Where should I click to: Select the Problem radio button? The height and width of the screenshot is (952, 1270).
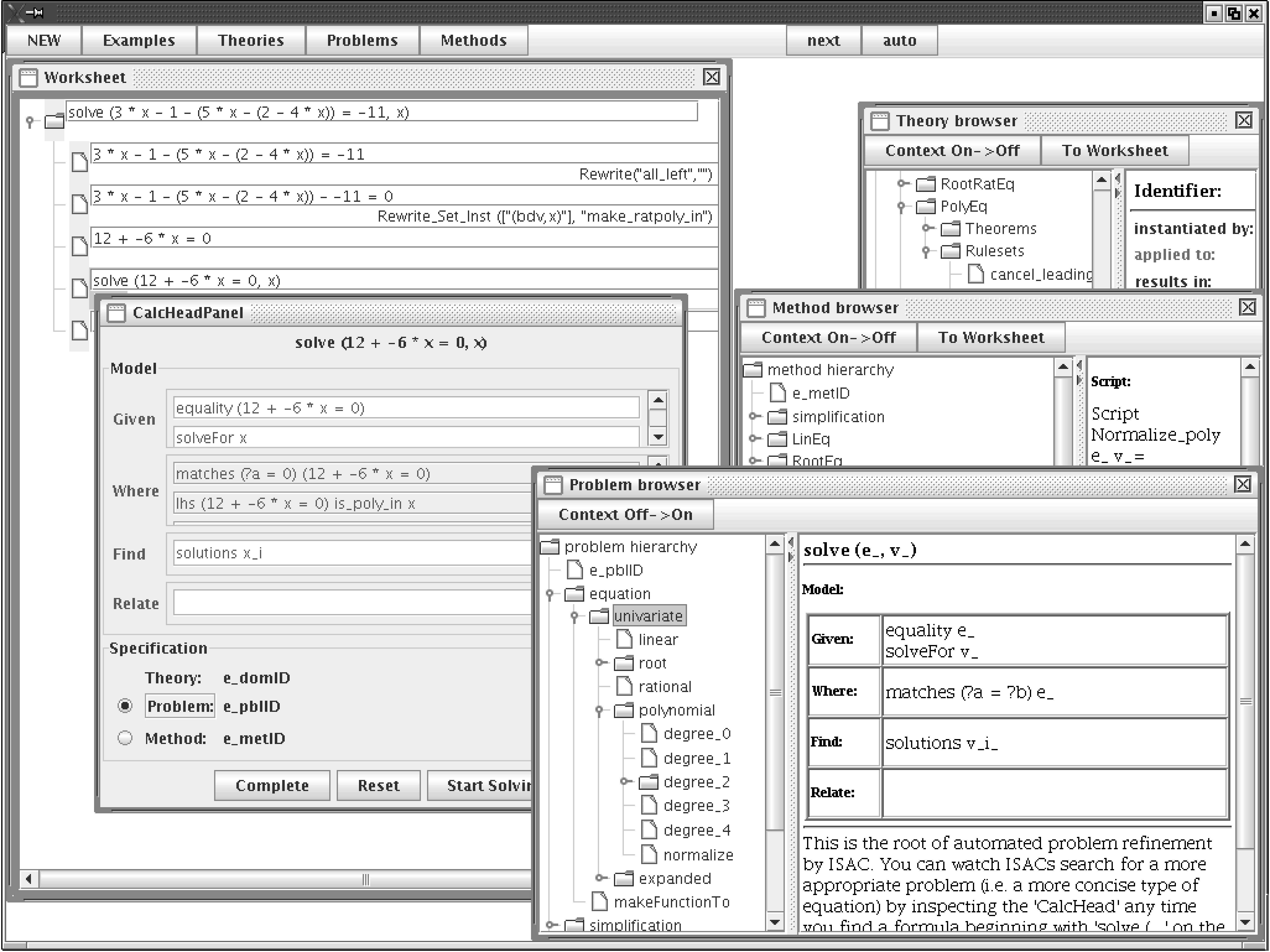125,706
